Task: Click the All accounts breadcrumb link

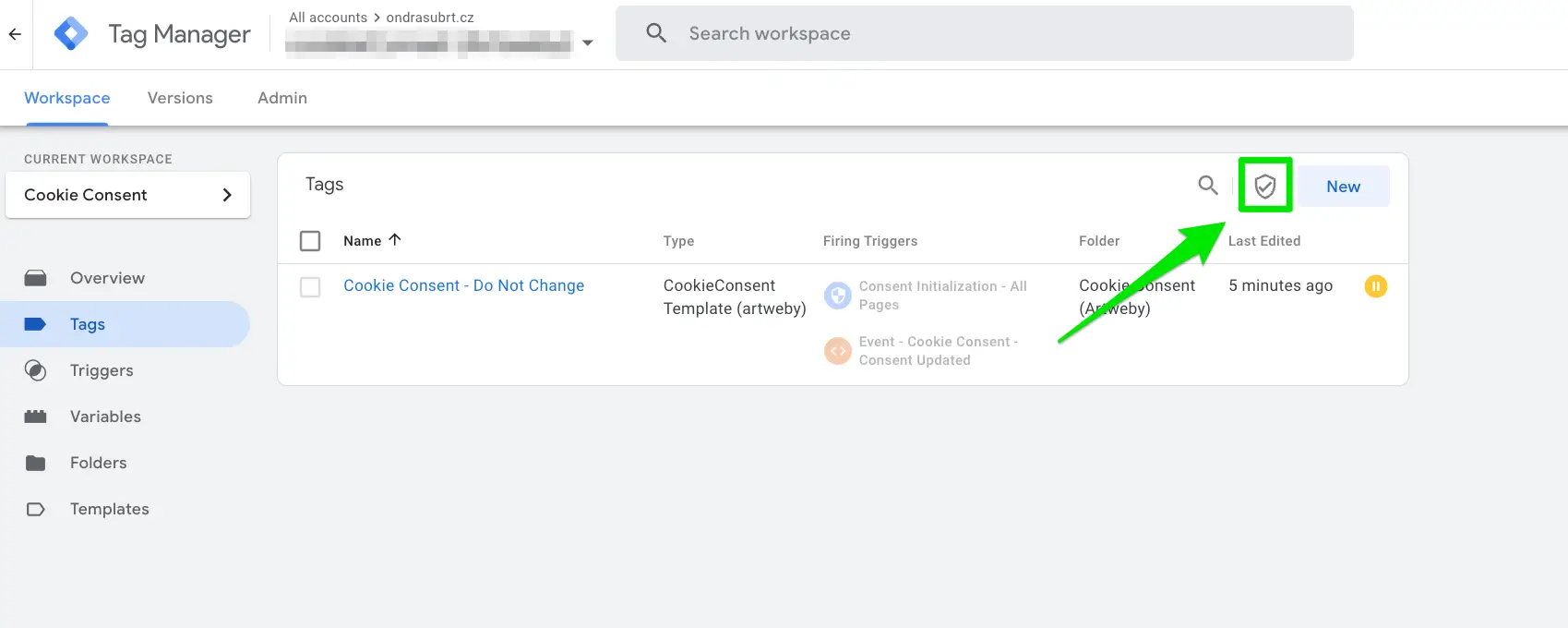Action: point(328,18)
